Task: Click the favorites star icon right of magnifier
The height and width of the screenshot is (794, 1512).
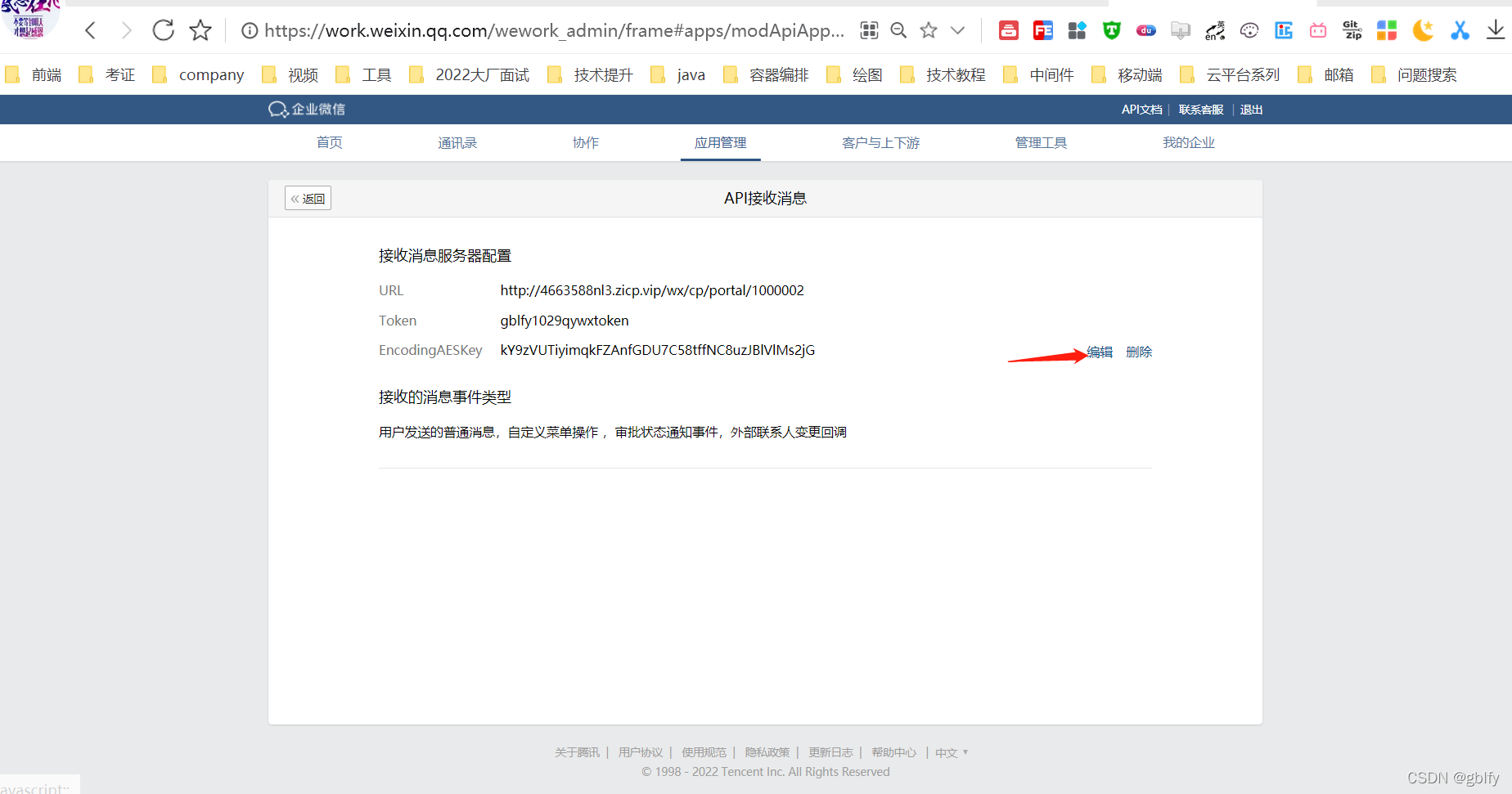Action: 929,31
